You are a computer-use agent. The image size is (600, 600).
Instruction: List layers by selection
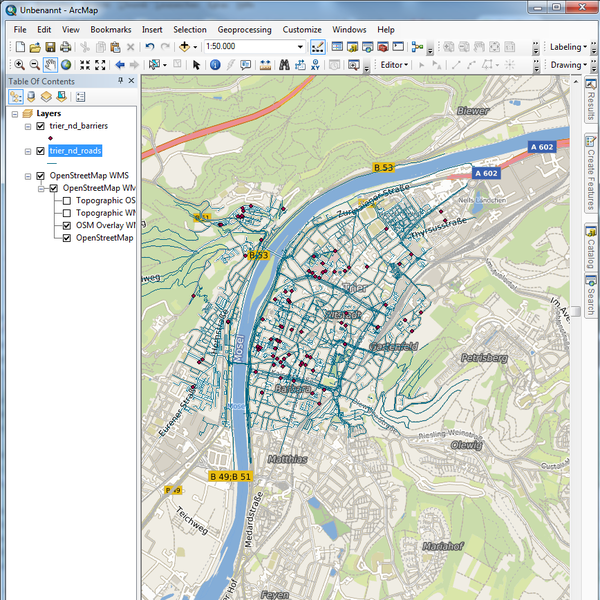(61, 96)
